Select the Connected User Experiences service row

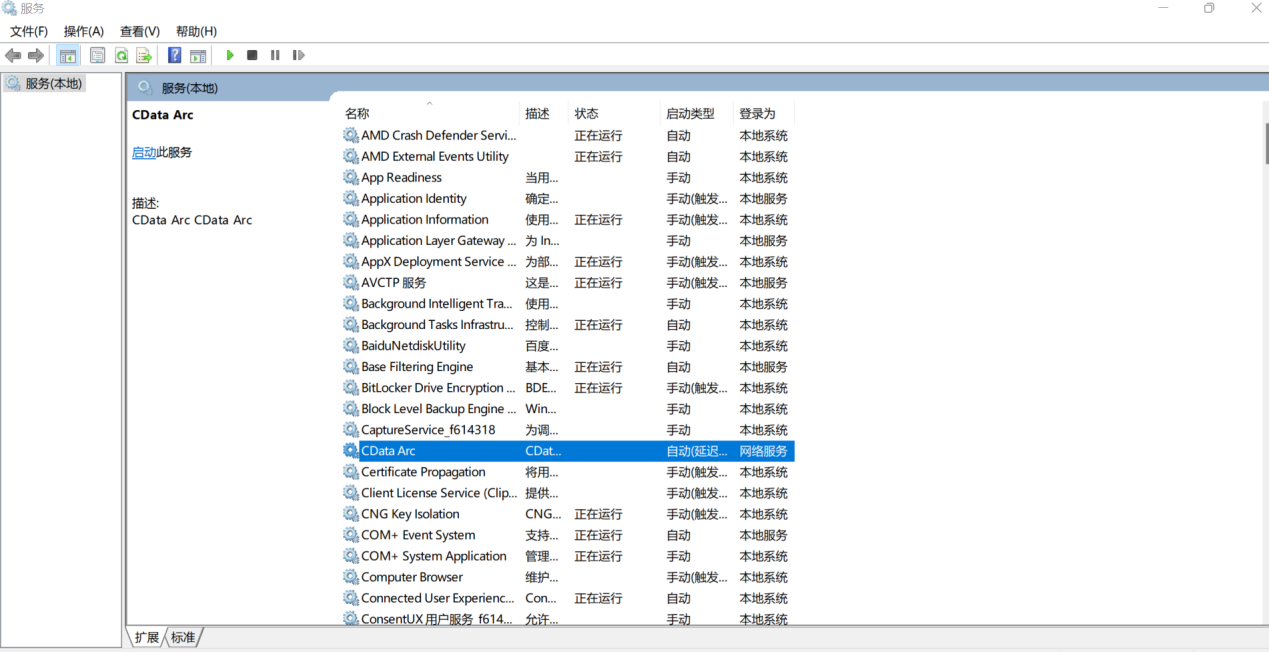[567, 598]
